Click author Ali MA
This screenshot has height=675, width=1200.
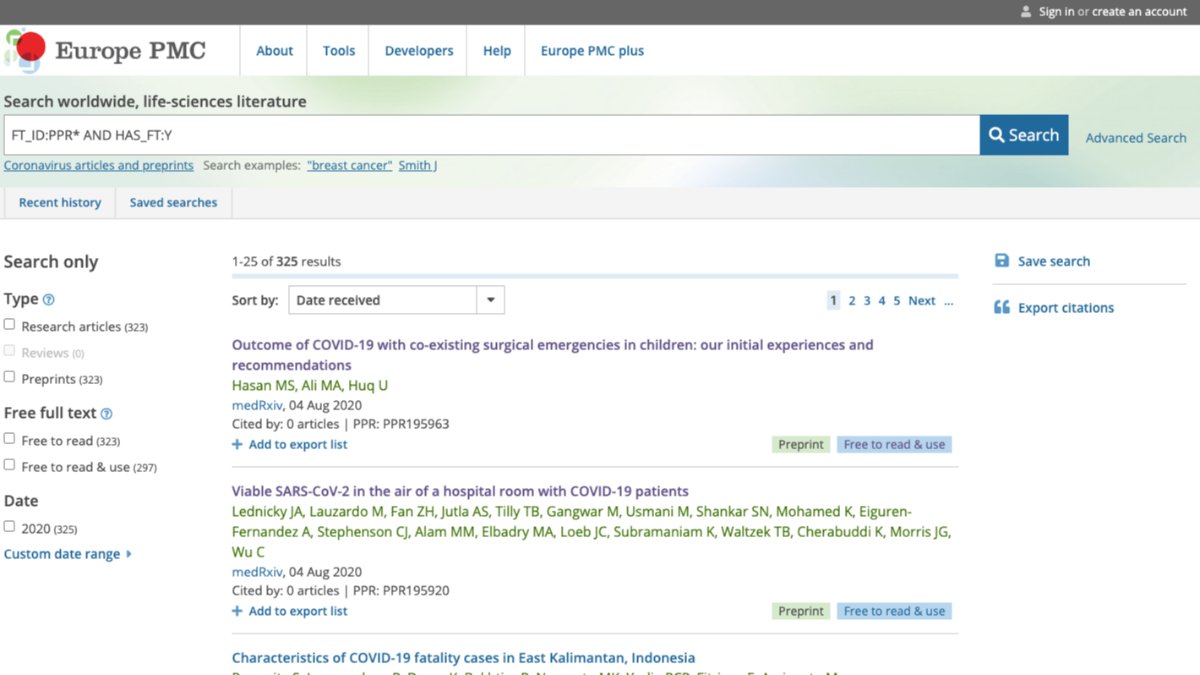coord(322,386)
